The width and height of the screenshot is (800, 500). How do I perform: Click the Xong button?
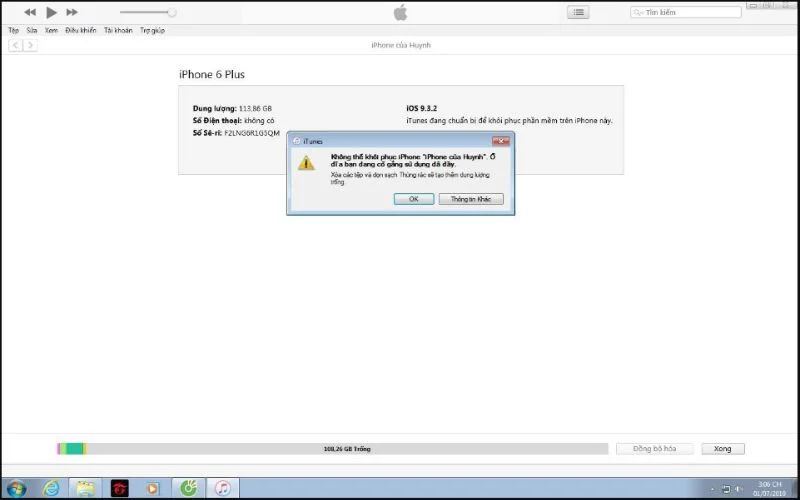click(722, 448)
